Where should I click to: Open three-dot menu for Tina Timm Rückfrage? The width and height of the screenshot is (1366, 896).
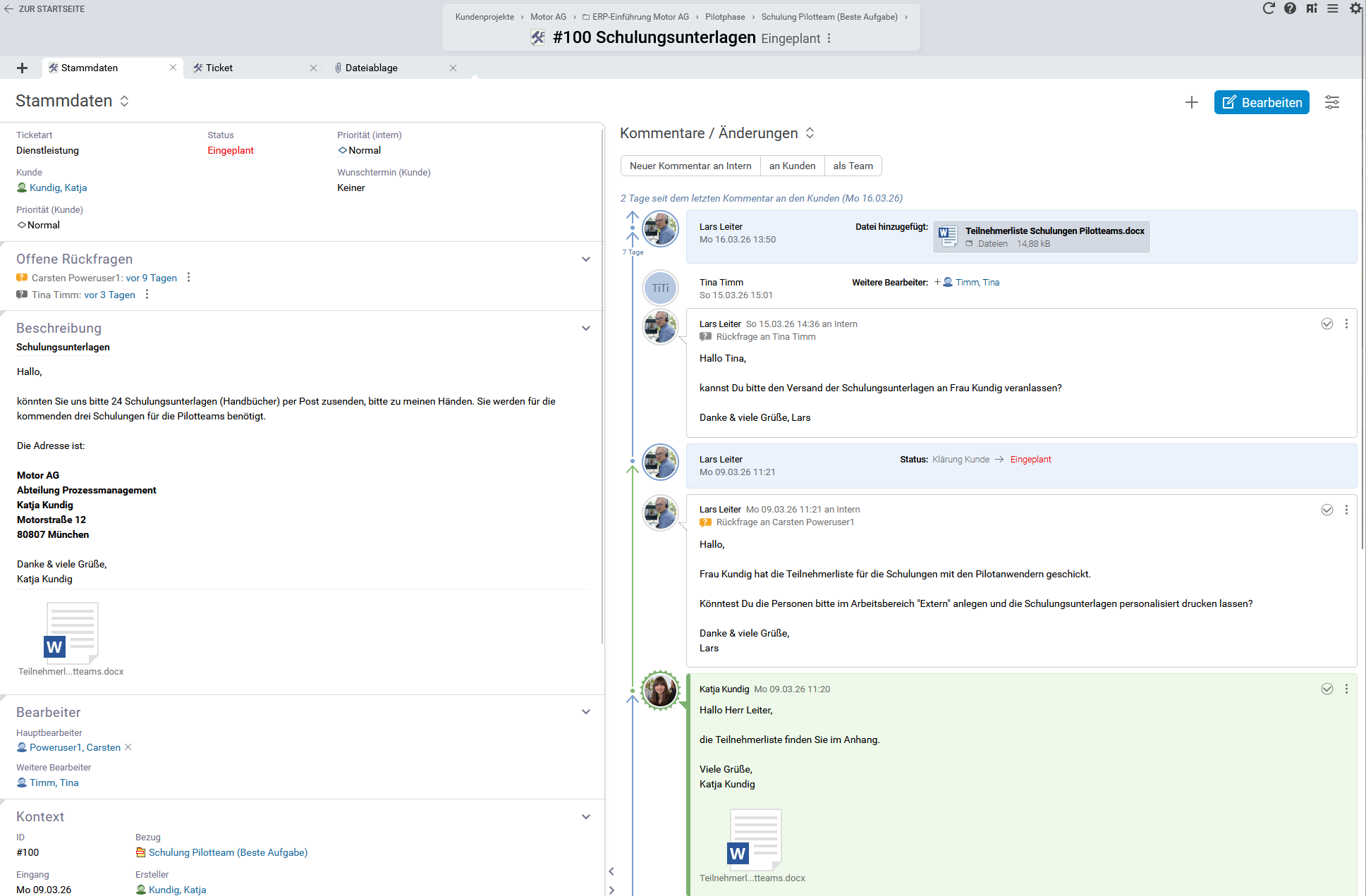pyautogui.click(x=147, y=295)
